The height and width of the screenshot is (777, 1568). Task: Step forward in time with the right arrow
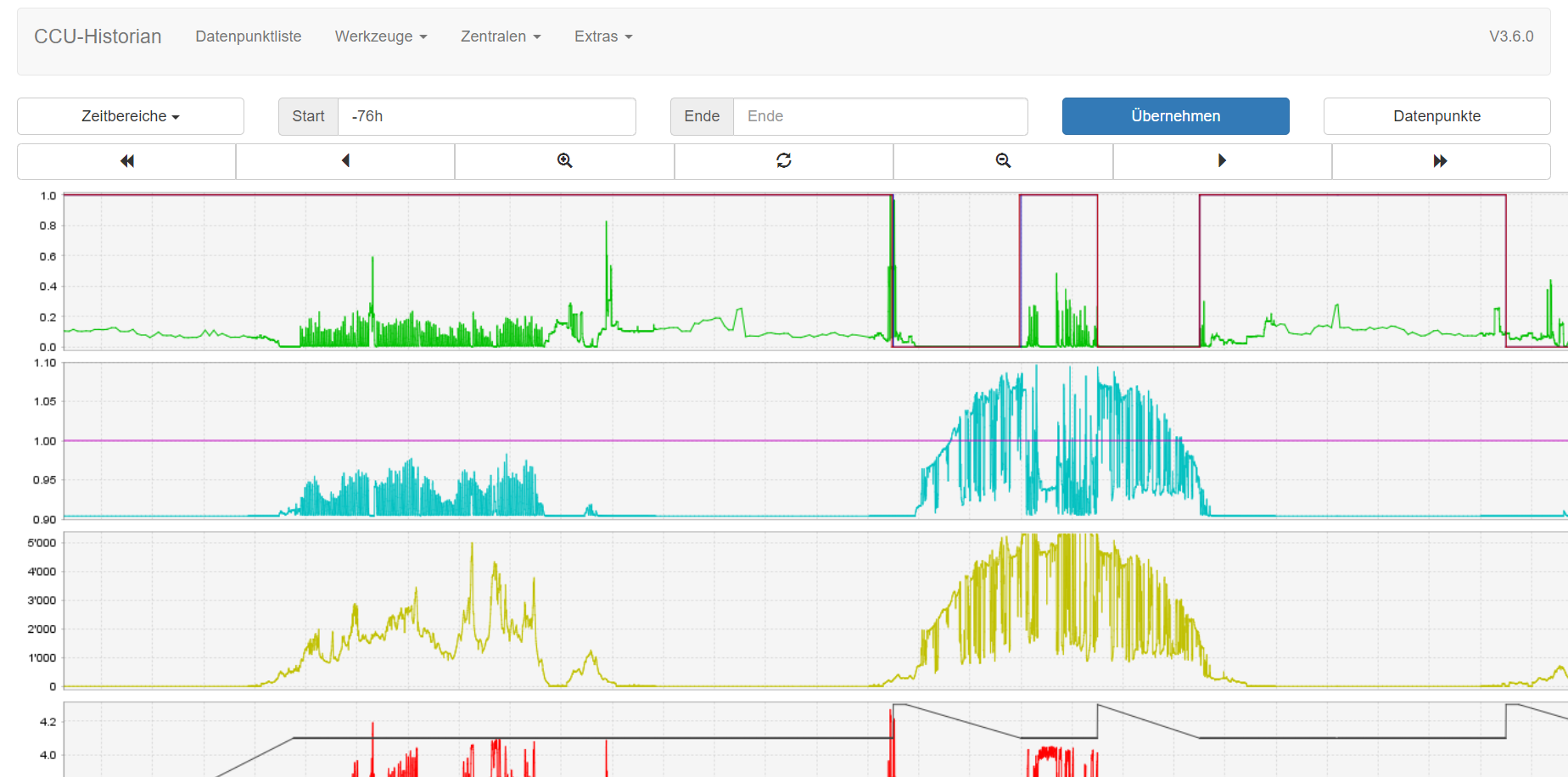1222,161
